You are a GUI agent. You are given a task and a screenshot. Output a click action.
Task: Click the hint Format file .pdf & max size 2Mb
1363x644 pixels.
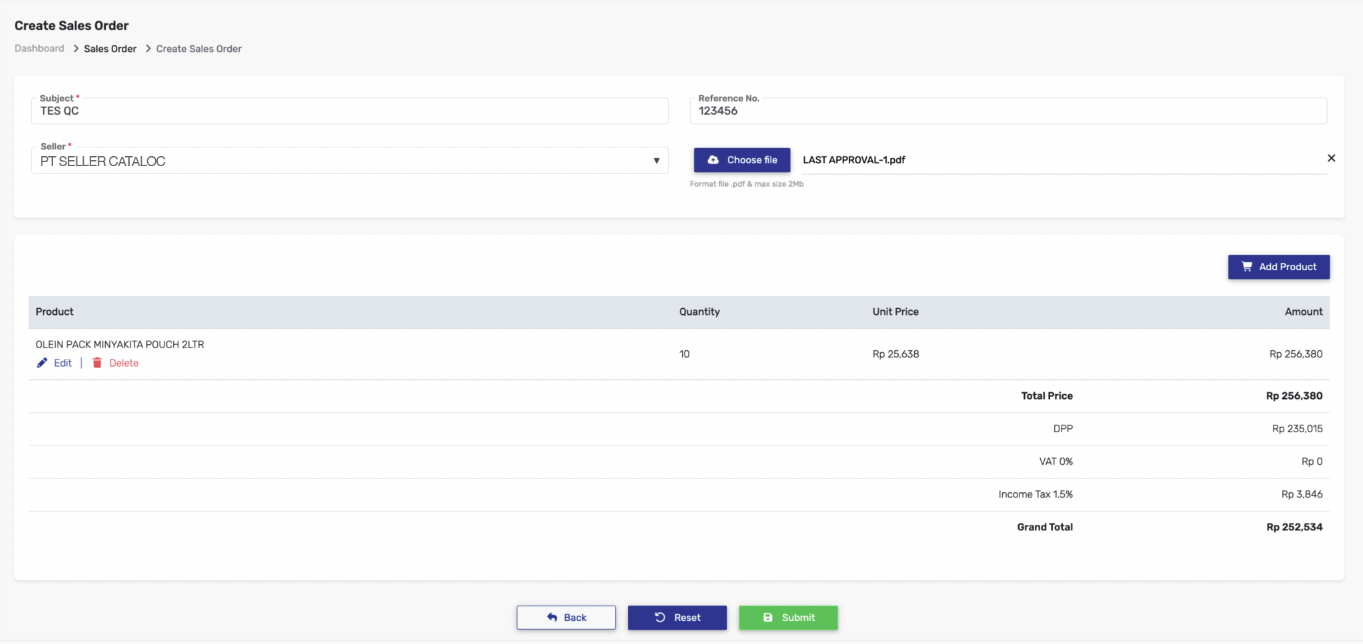click(x=747, y=185)
